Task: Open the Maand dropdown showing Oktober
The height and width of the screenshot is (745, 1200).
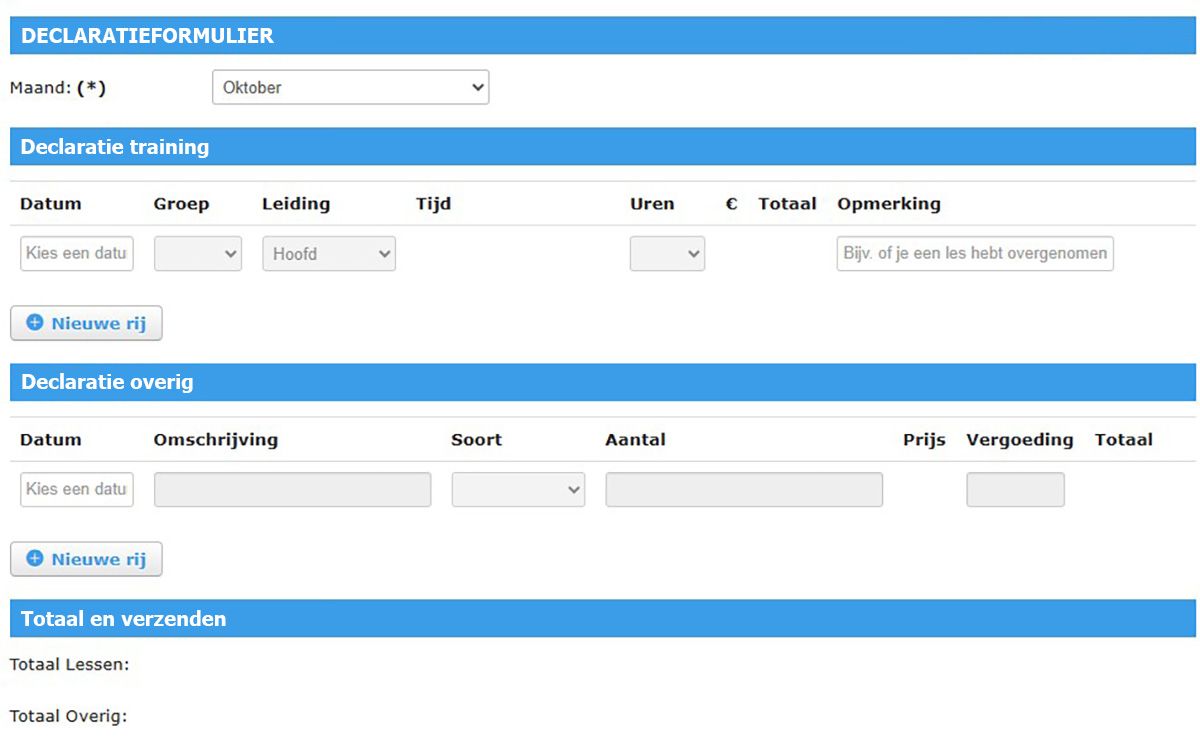Action: tap(350, 87)
